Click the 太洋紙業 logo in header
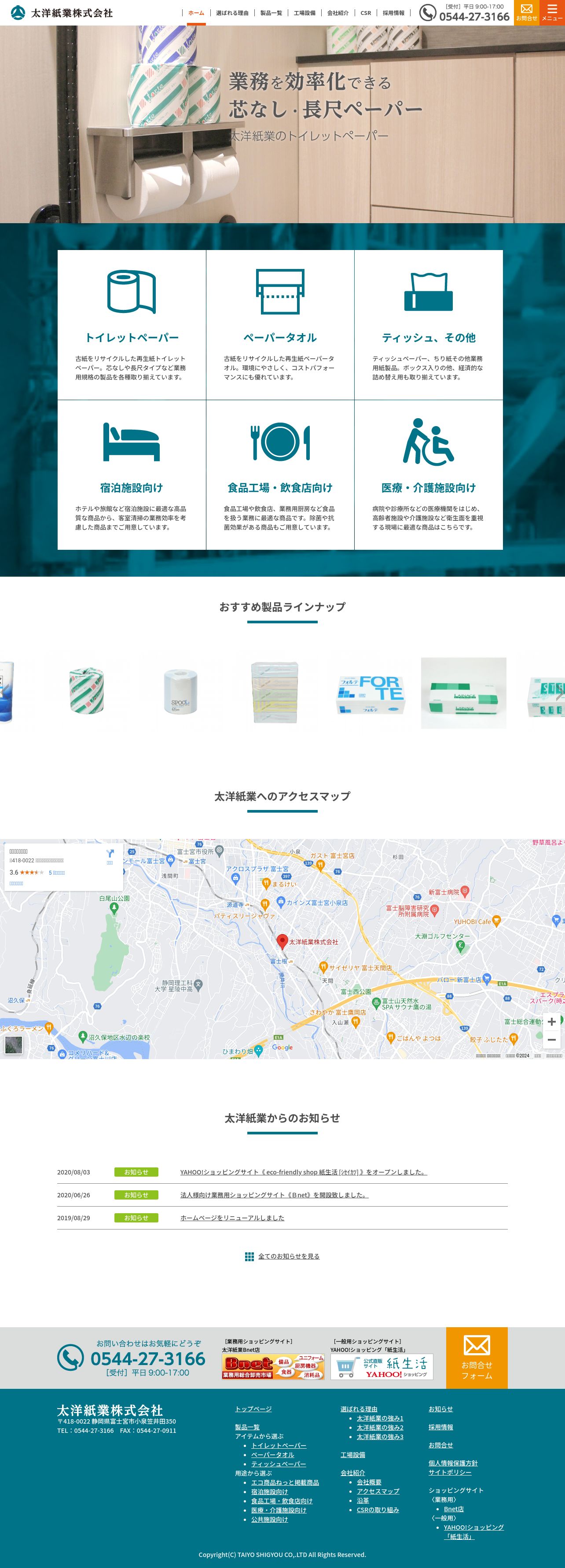Viewport: 565px width, 1568px height. point(62,13)
